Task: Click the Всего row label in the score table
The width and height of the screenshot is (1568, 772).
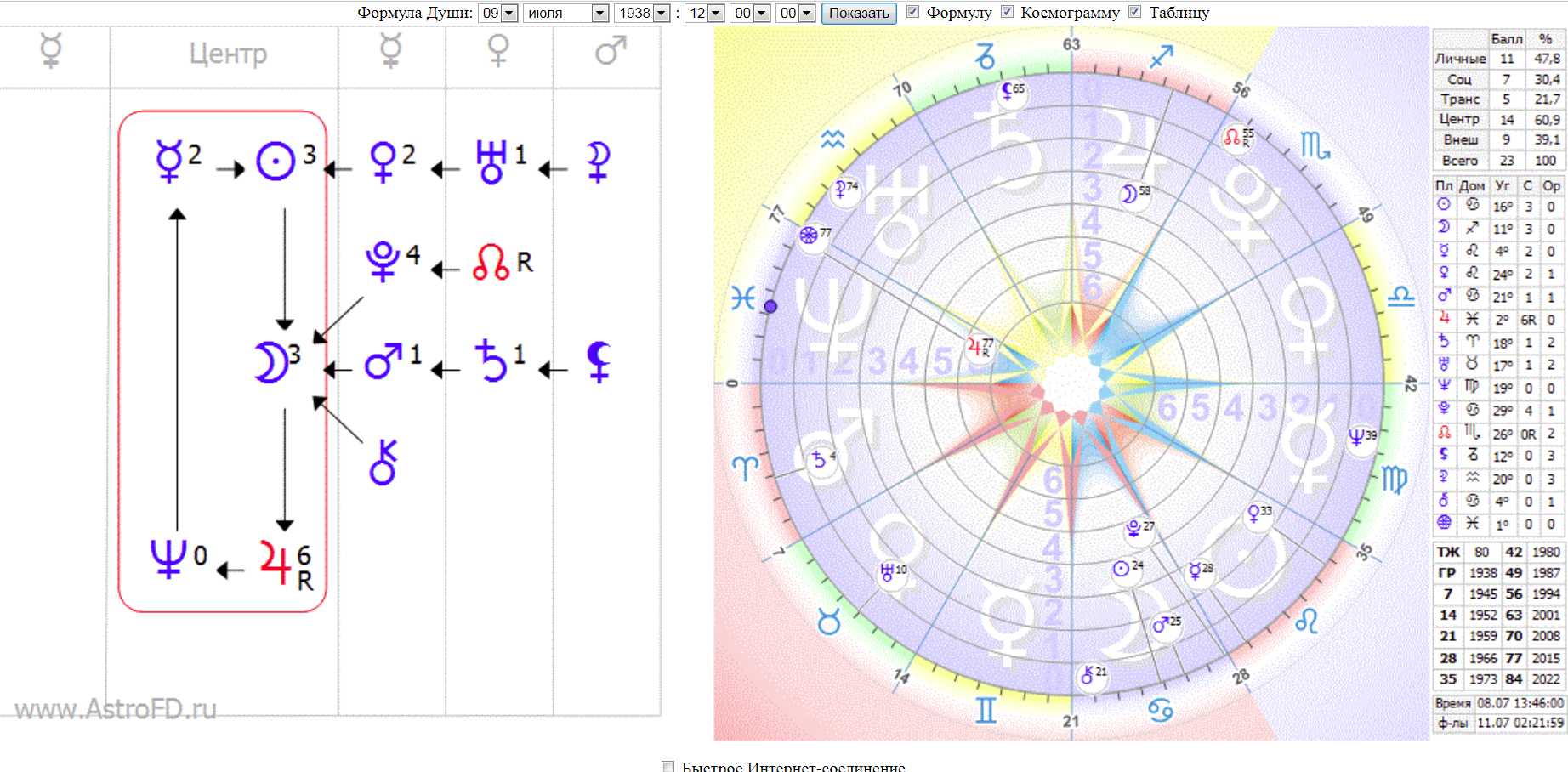Action: click(x=1460, y=160)
